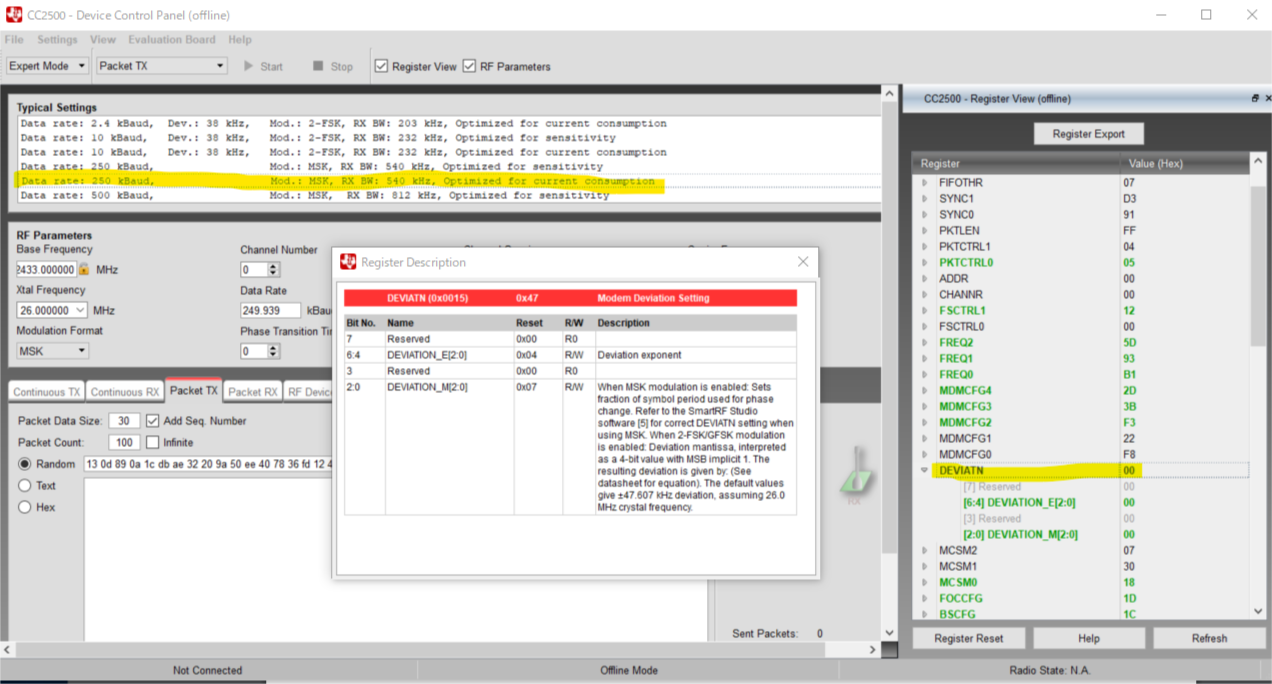Open the Settings menu
The image size is (1272, 684).
[57, 40]
